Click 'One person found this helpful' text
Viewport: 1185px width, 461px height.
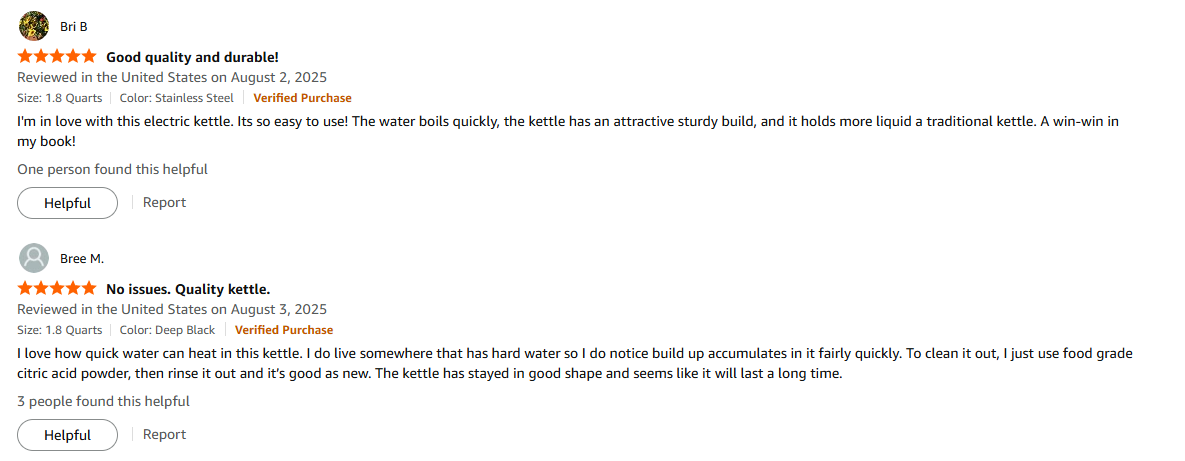(x=112, y=169)
